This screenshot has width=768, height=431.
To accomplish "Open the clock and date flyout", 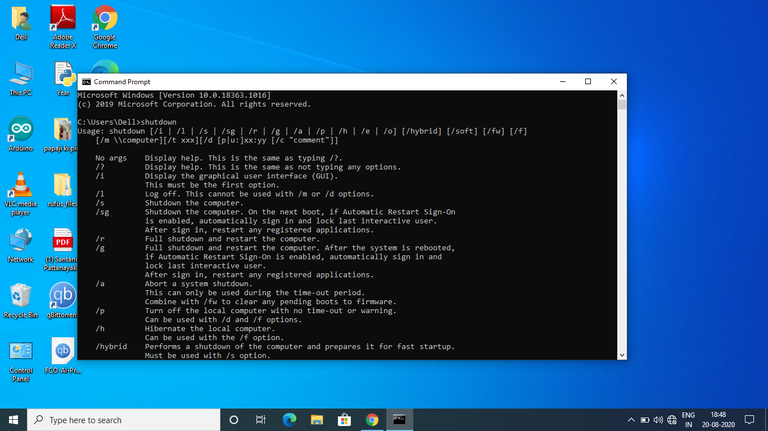I will tap(719, 420).
